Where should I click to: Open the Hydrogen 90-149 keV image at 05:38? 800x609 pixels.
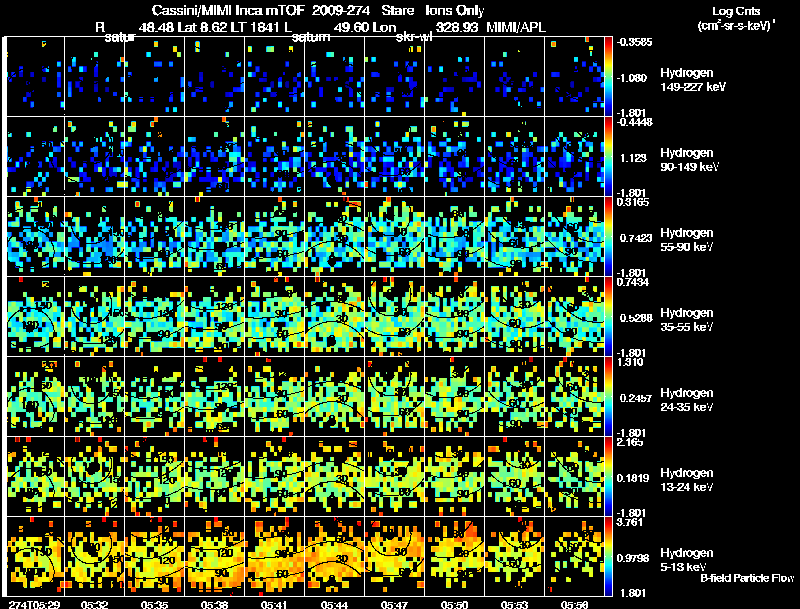tap(214, 156)
